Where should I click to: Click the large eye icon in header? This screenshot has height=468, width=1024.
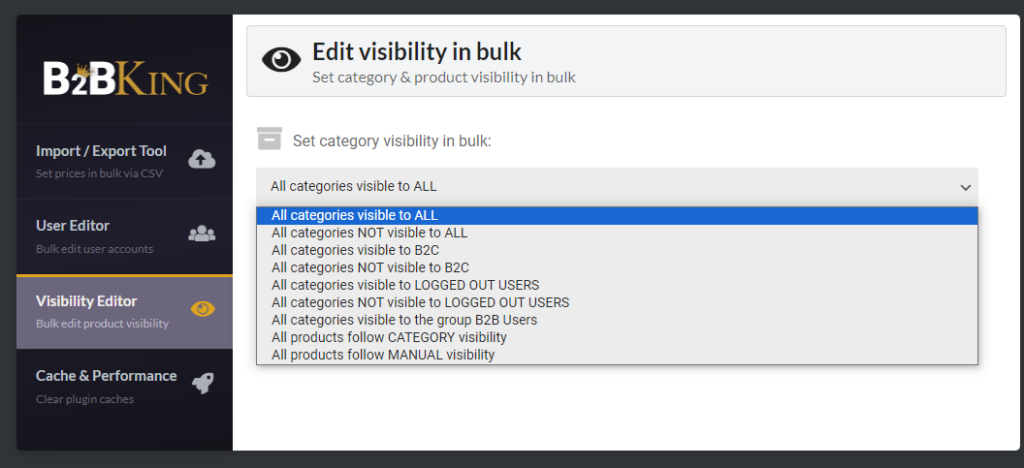pos(281,60)
